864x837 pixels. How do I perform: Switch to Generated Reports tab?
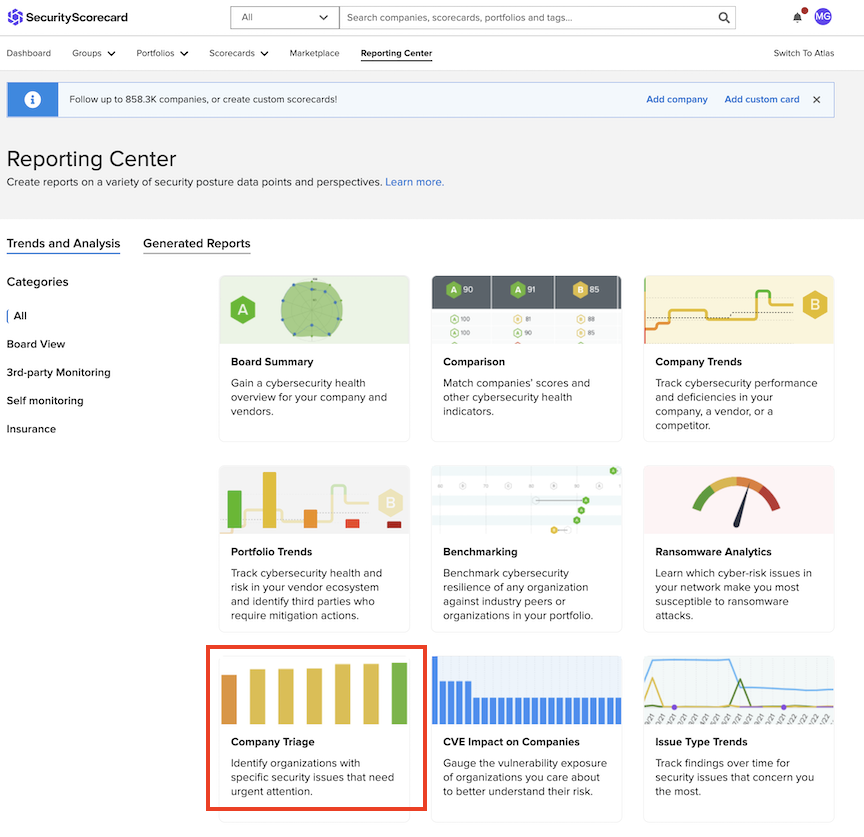pyautogui.click(x=197, y=244)
